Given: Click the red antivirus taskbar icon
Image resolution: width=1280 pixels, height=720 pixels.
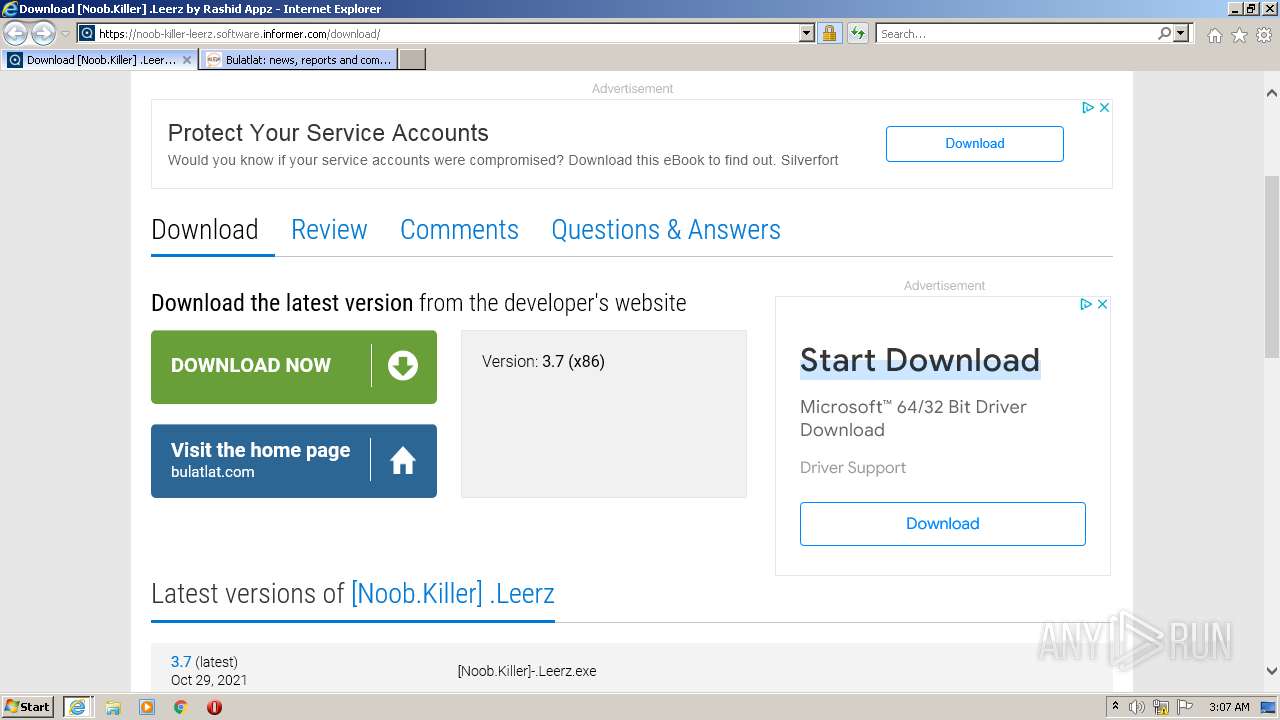Looking at the screenshot, I should (214, 707).
